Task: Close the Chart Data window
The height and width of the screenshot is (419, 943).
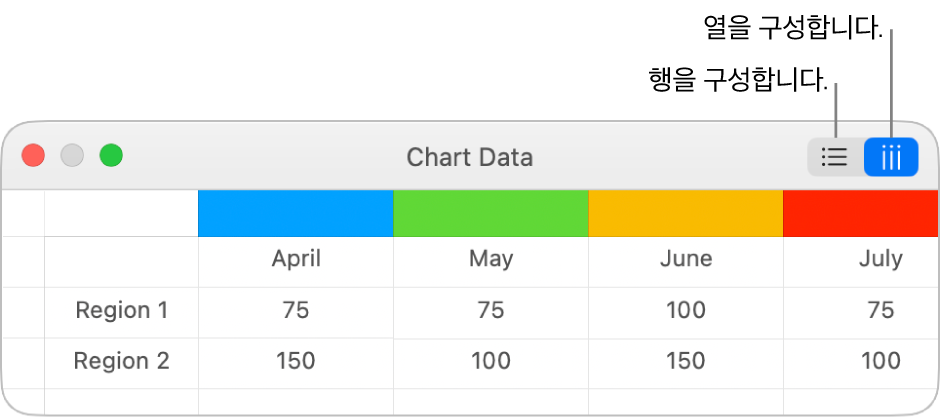Action: 34,156
